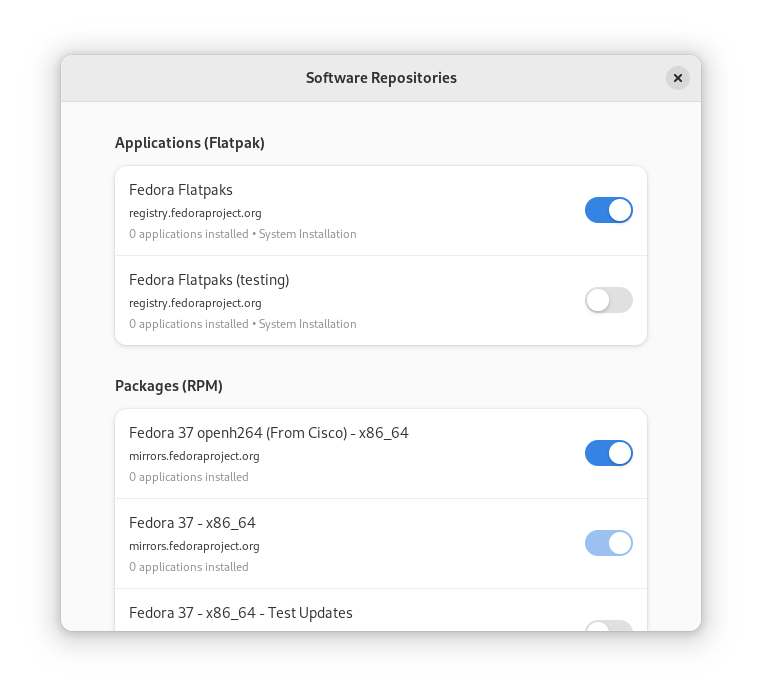Viewport: 762px width, 698px height.
Task: Click the Software Repositories window title
Action: [381, 78]
